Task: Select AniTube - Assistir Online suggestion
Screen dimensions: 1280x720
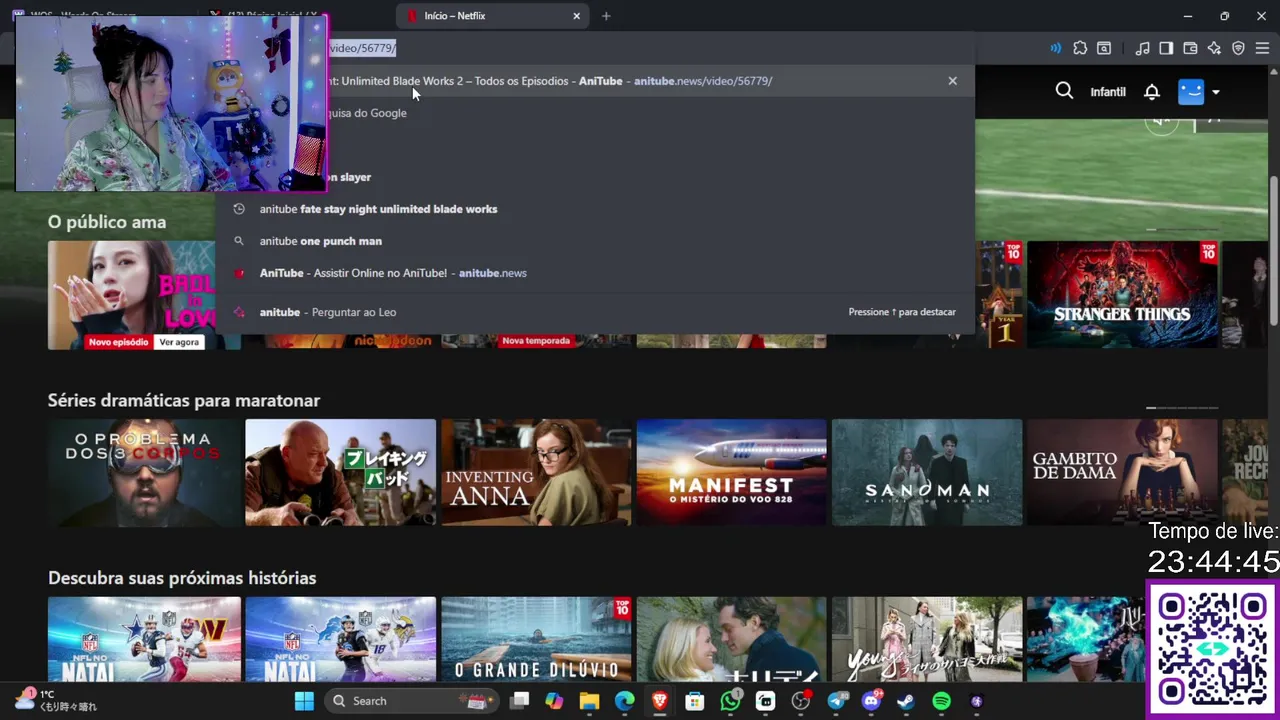Action: 595,273
